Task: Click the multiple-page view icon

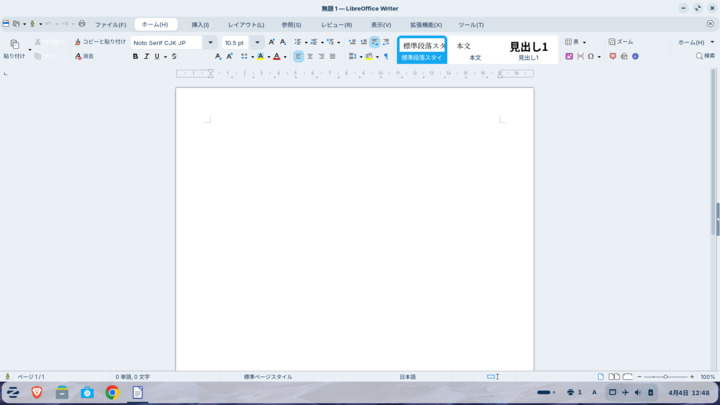Action: coord(614,377)
